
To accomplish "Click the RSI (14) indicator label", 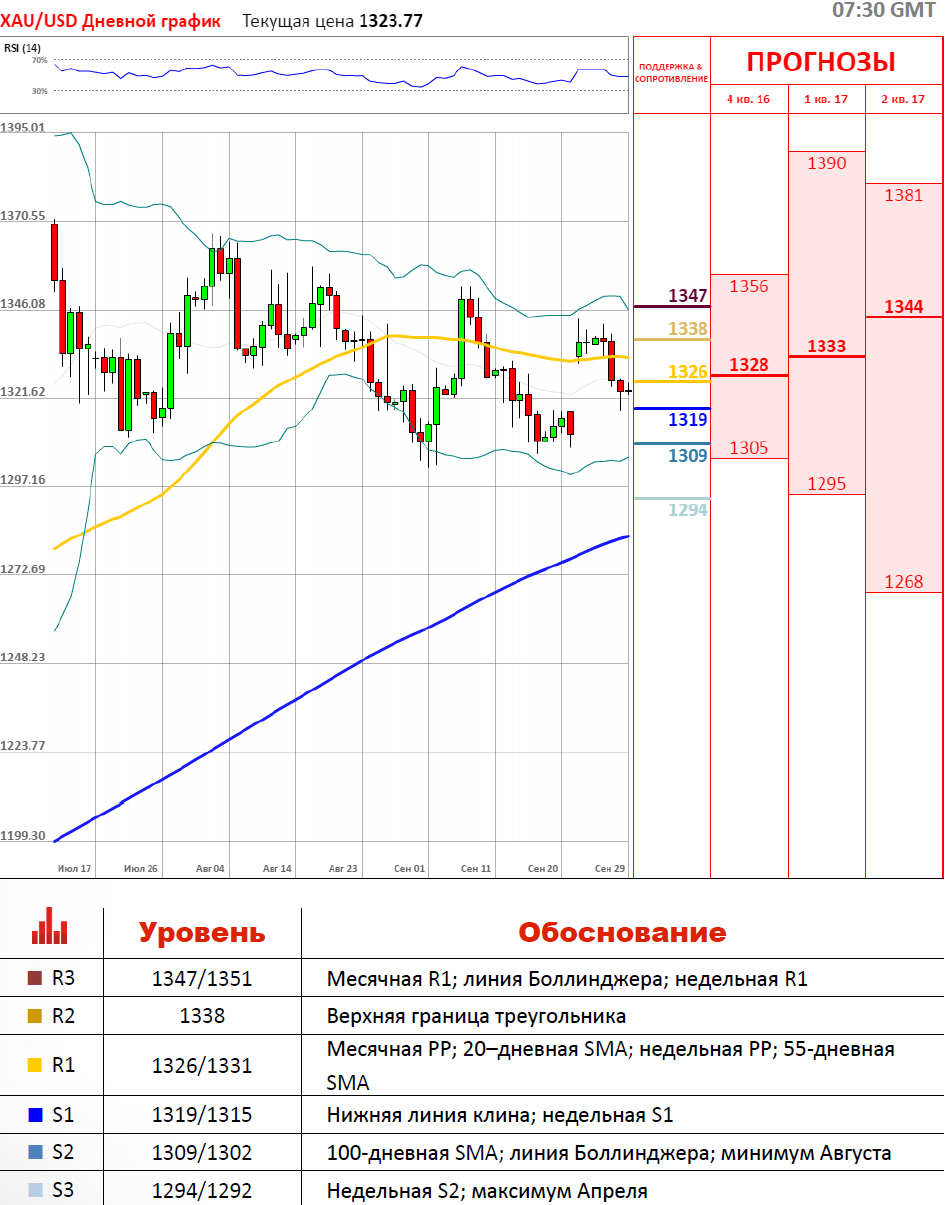I will pyautogui.click(x=22, y=48).
